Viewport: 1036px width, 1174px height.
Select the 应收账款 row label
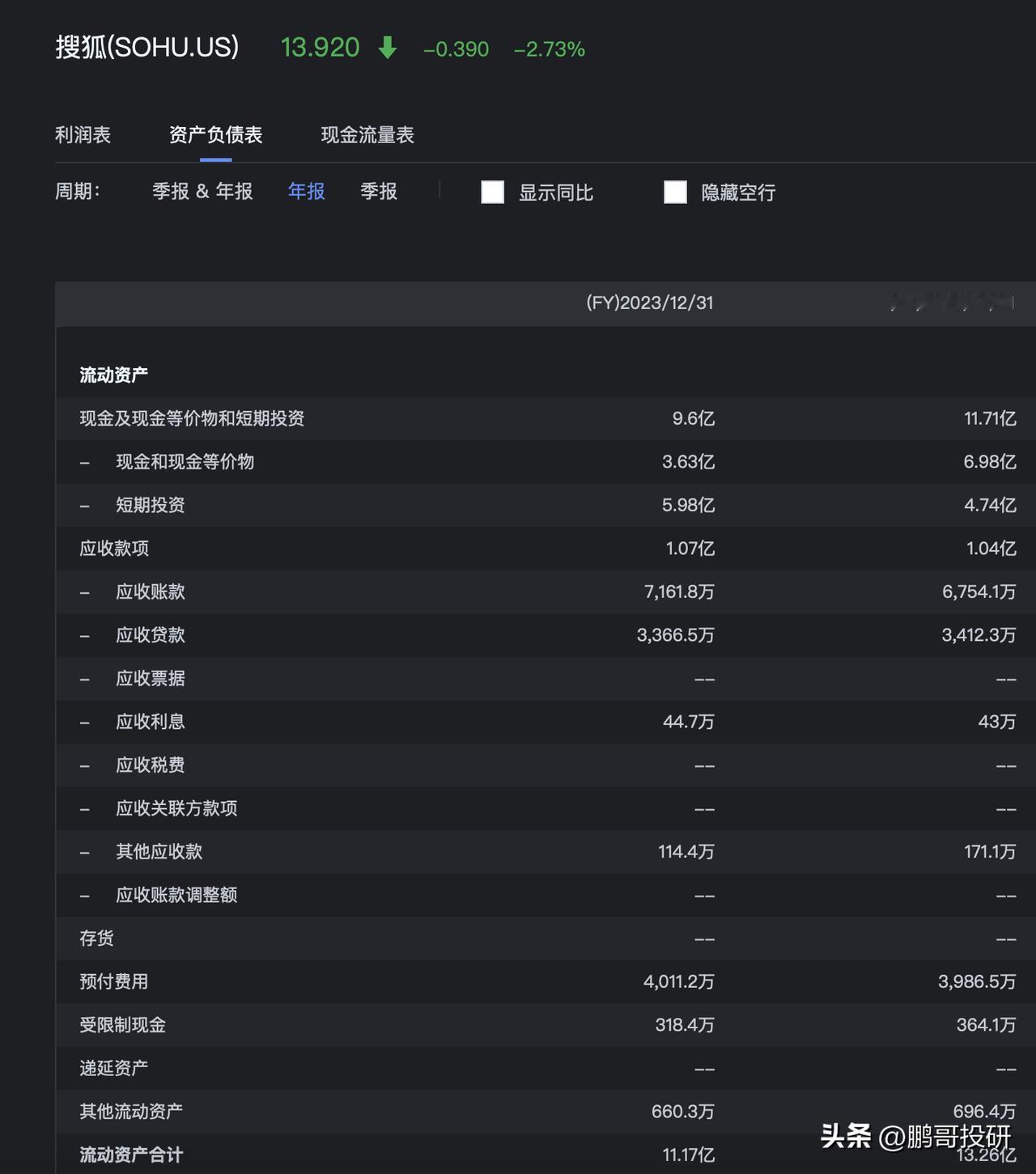[x=151, y=592]
